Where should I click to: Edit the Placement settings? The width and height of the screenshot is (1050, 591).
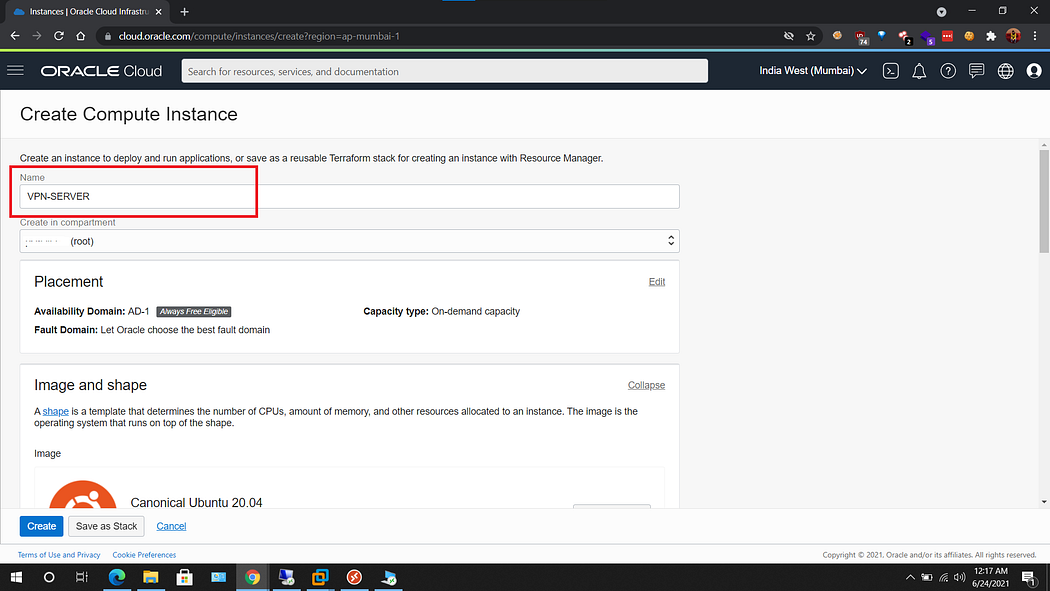(x=657, y=281)
